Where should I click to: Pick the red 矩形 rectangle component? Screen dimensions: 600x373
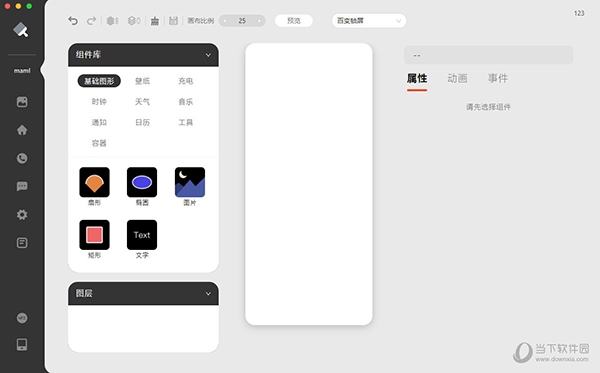click(95, 235)
